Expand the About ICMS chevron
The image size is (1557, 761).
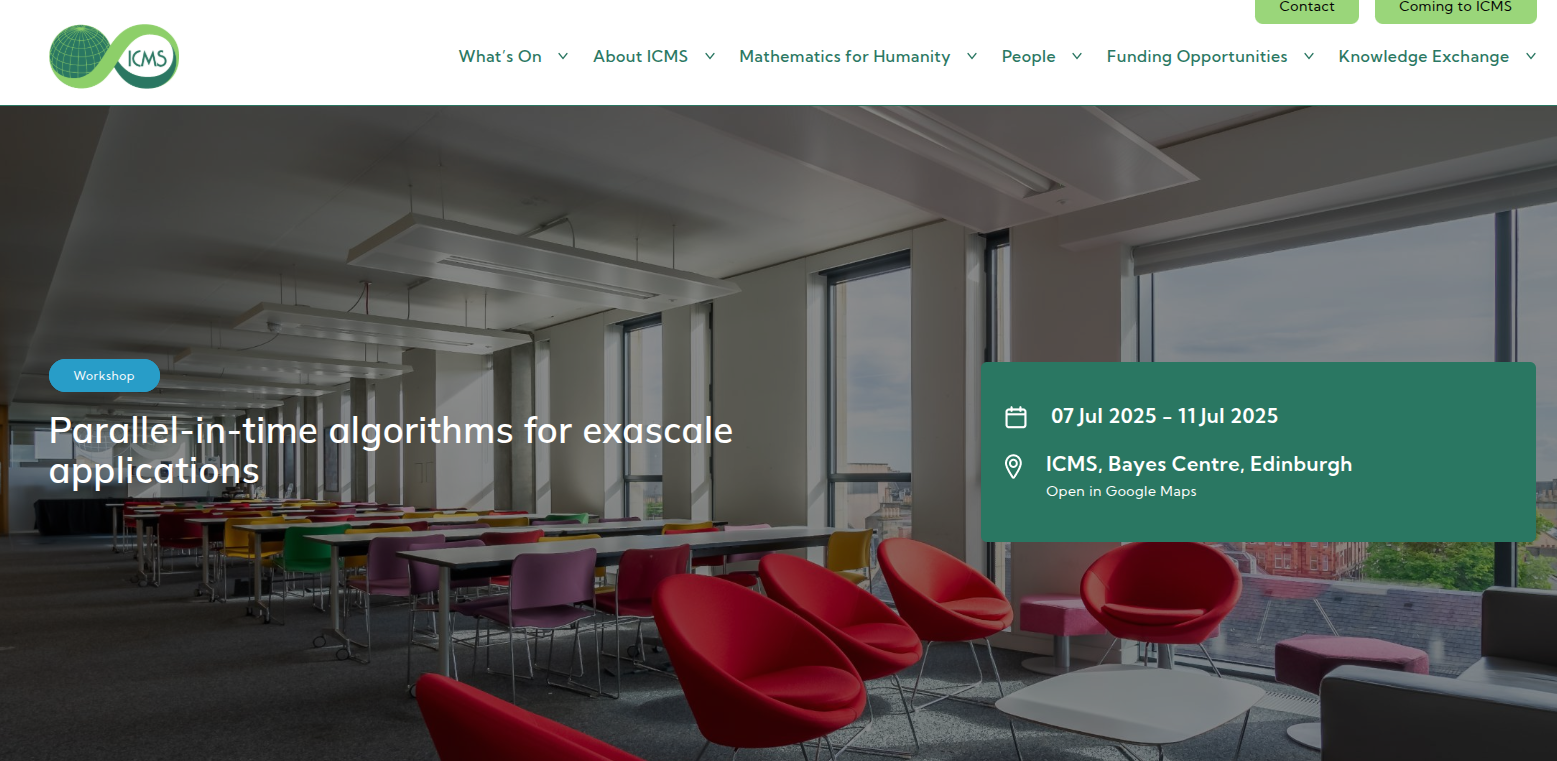point(710,56)
